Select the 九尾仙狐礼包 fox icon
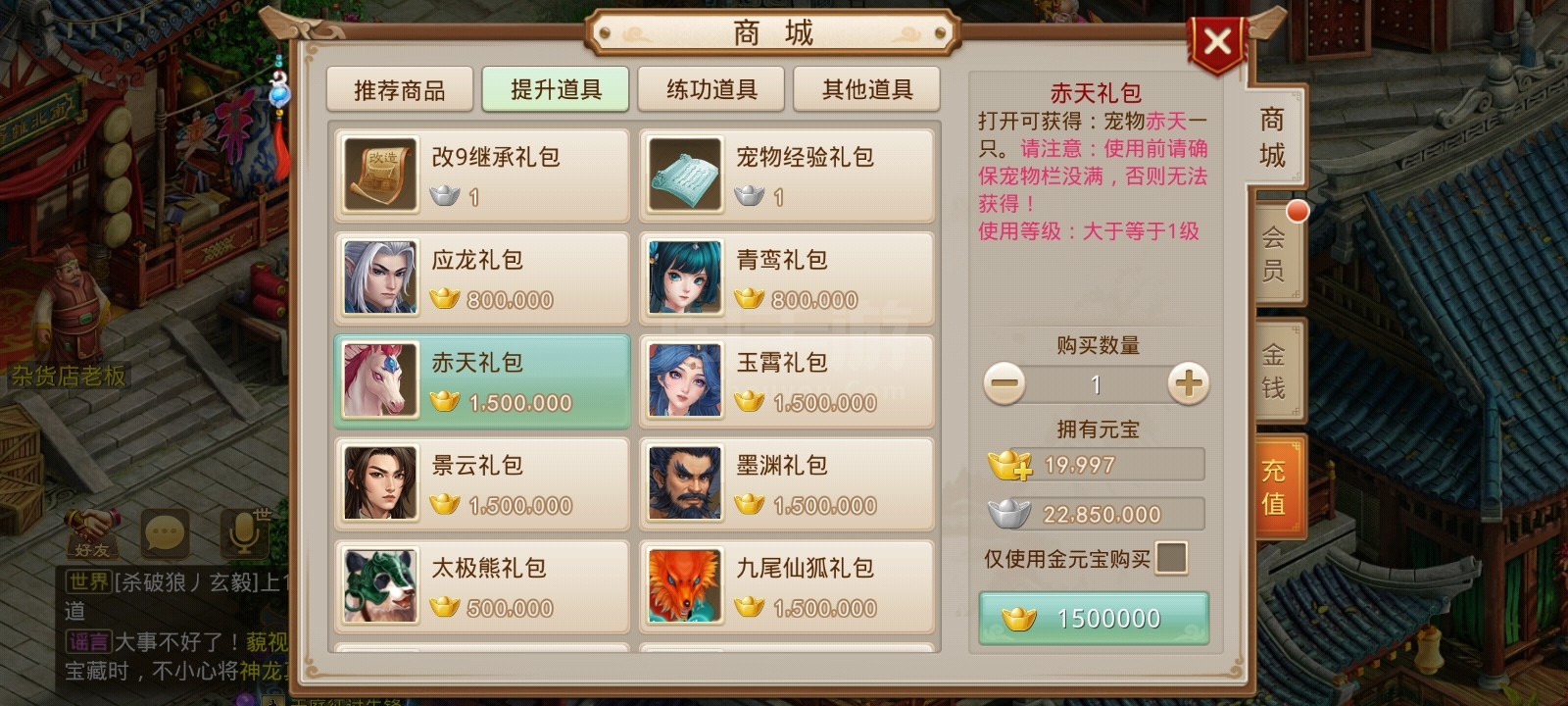 click(x=685, y=587)
